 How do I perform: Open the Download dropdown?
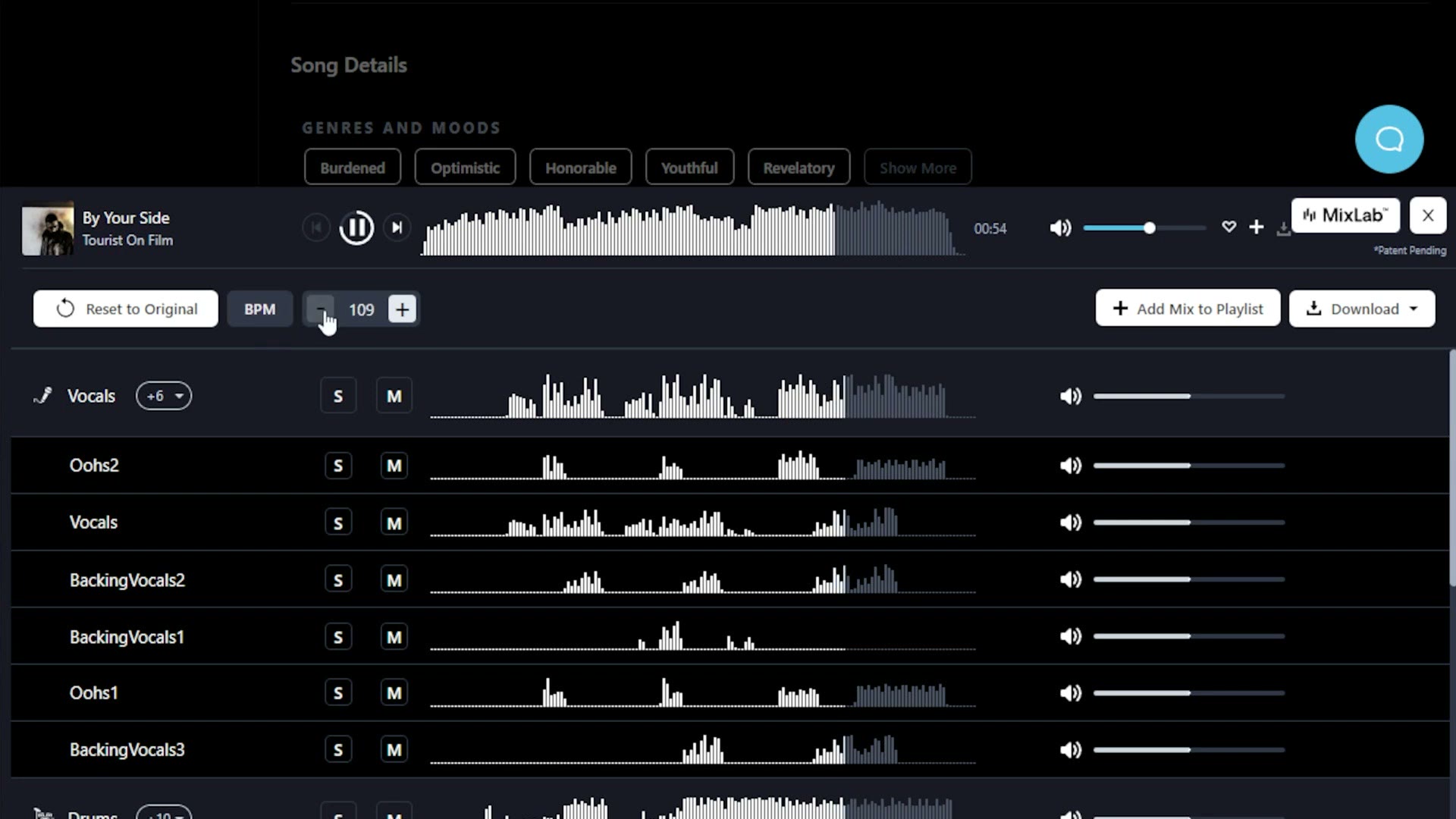tap(1362, 309)
